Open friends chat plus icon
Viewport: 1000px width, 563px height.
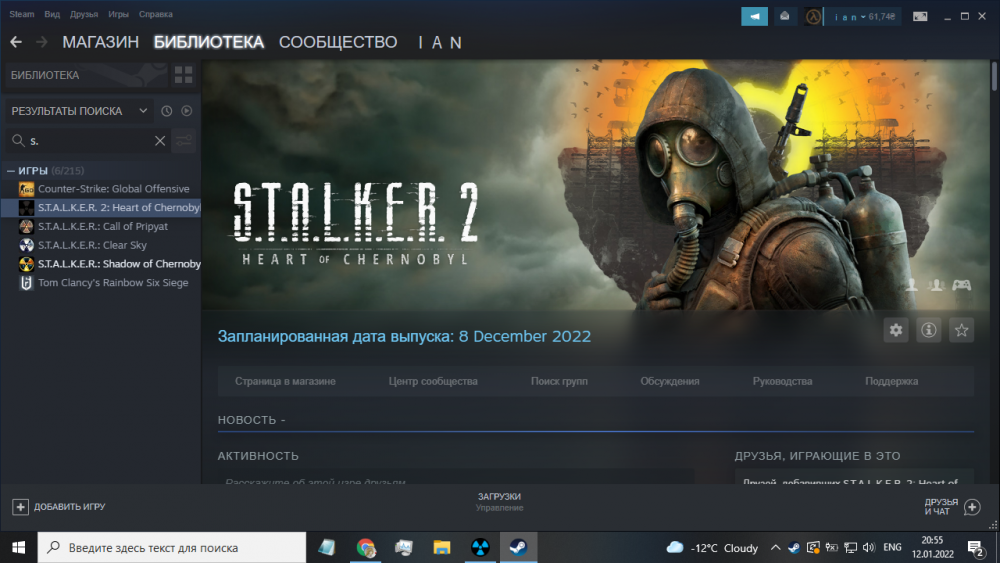[972, 507]
